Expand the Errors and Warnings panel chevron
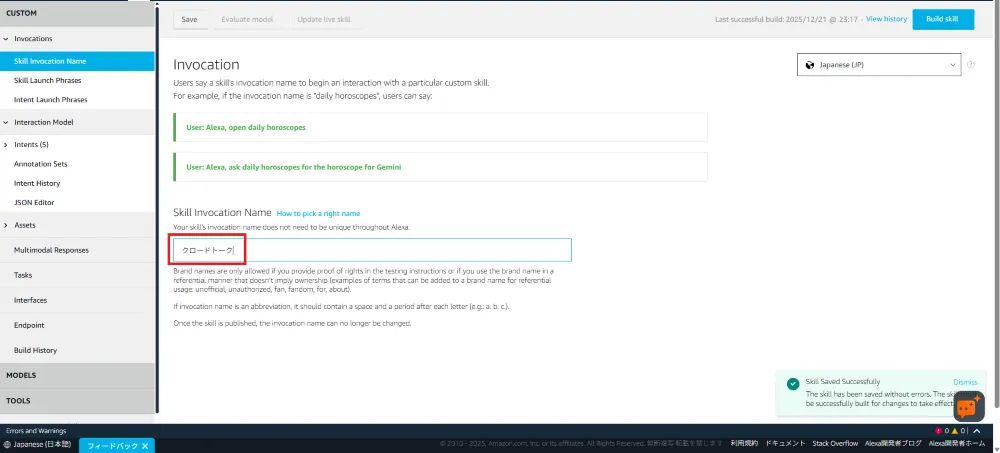Screen dimensions: 1000x453 pos(976,431)
